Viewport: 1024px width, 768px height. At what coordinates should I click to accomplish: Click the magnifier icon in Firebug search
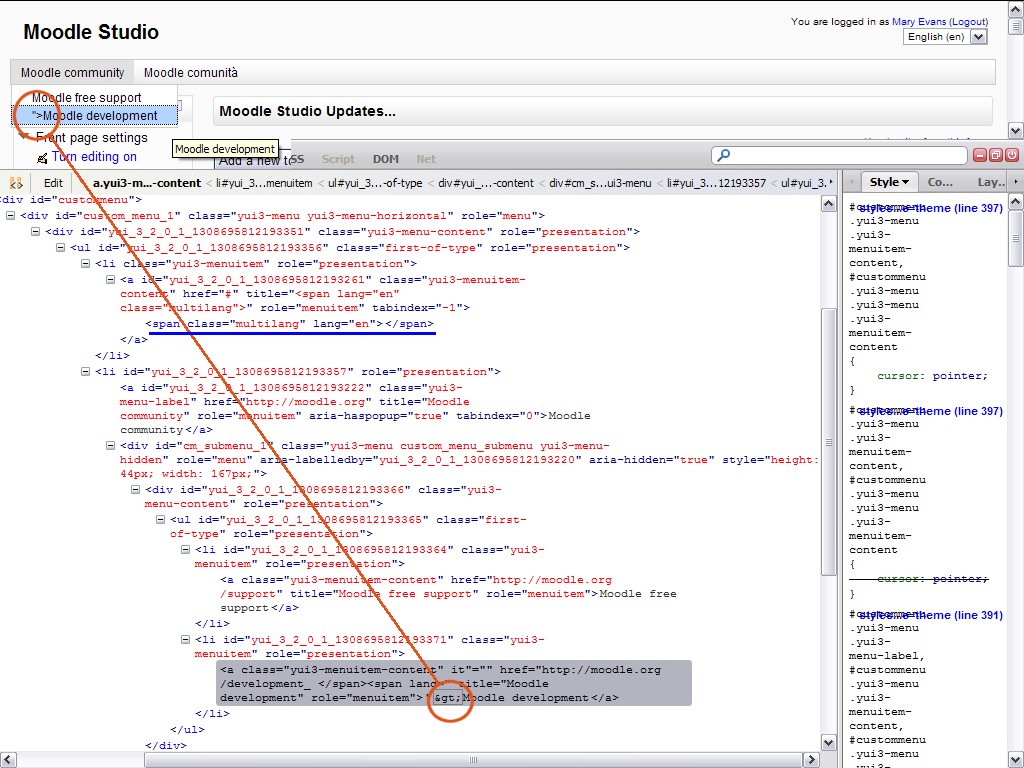[x=724, y=155]
